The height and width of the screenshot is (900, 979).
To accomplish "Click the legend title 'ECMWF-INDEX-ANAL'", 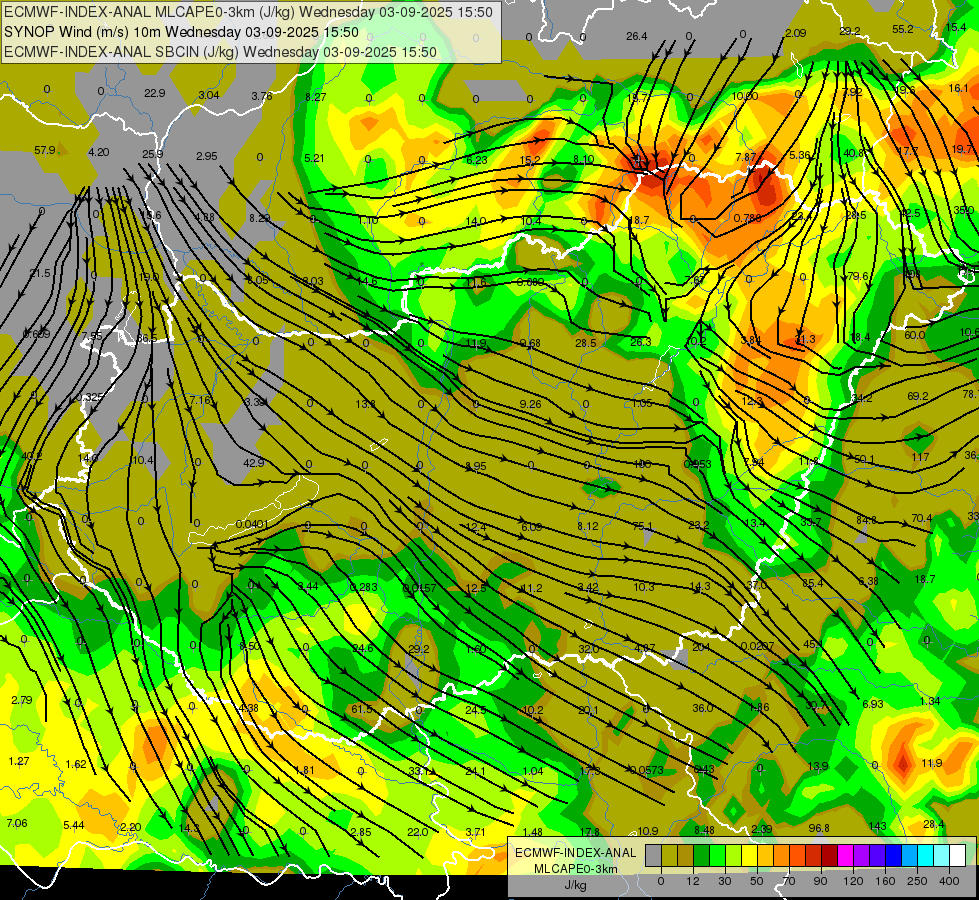I will pyautogui.click(x=575, y=853).
